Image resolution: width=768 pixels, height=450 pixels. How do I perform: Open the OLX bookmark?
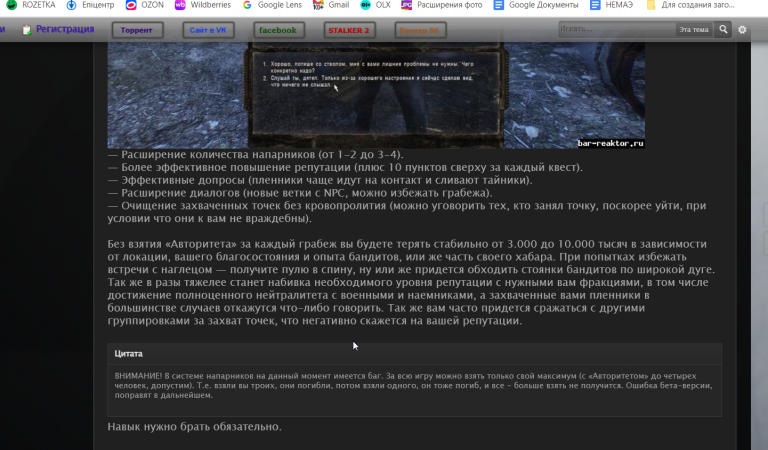(375, 5)
